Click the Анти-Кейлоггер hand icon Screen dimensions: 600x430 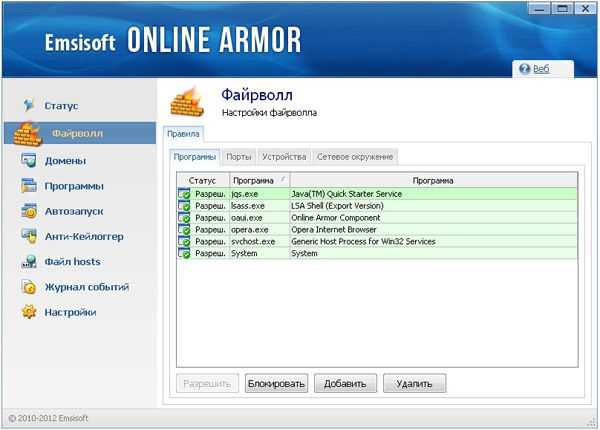[29, 236]
